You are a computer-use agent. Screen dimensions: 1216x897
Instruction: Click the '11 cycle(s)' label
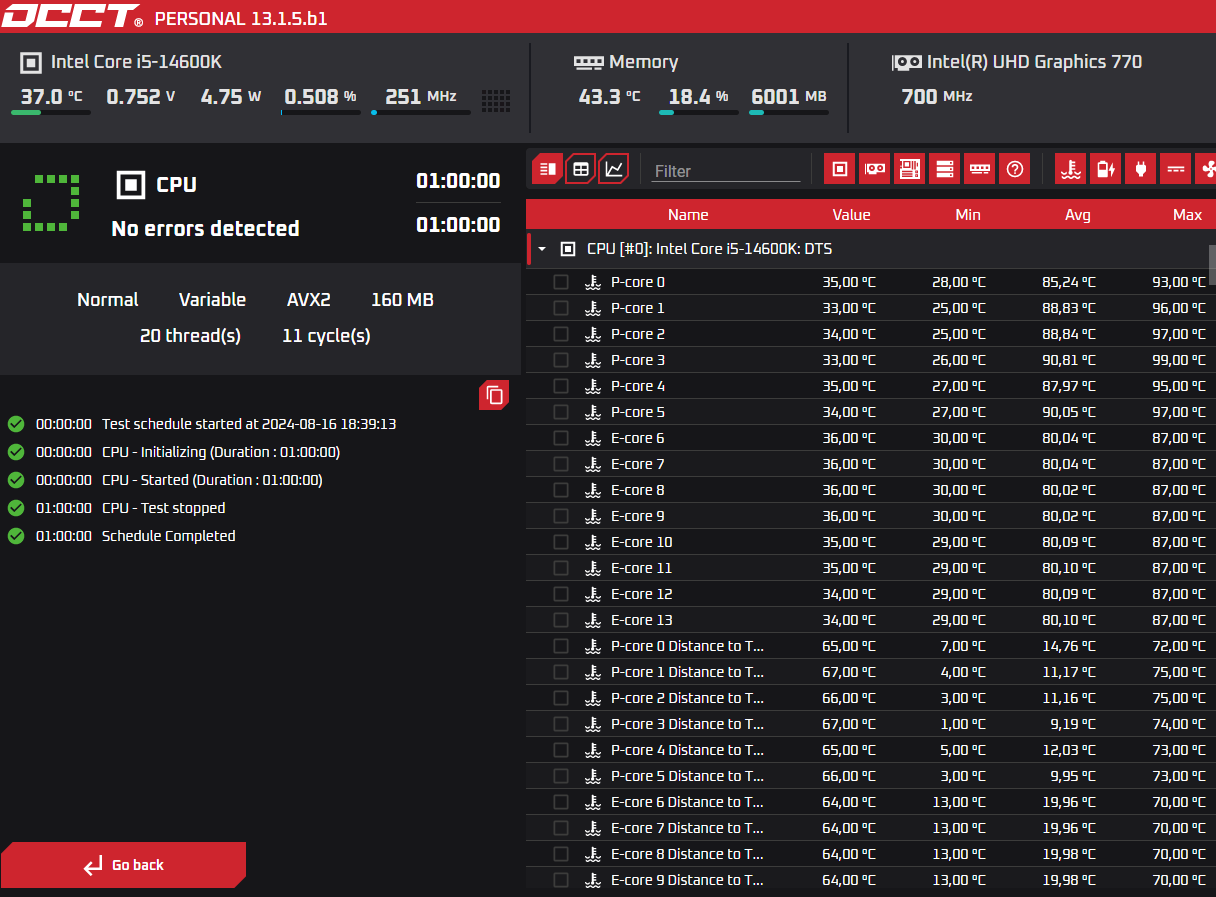[x=326, y=336]
